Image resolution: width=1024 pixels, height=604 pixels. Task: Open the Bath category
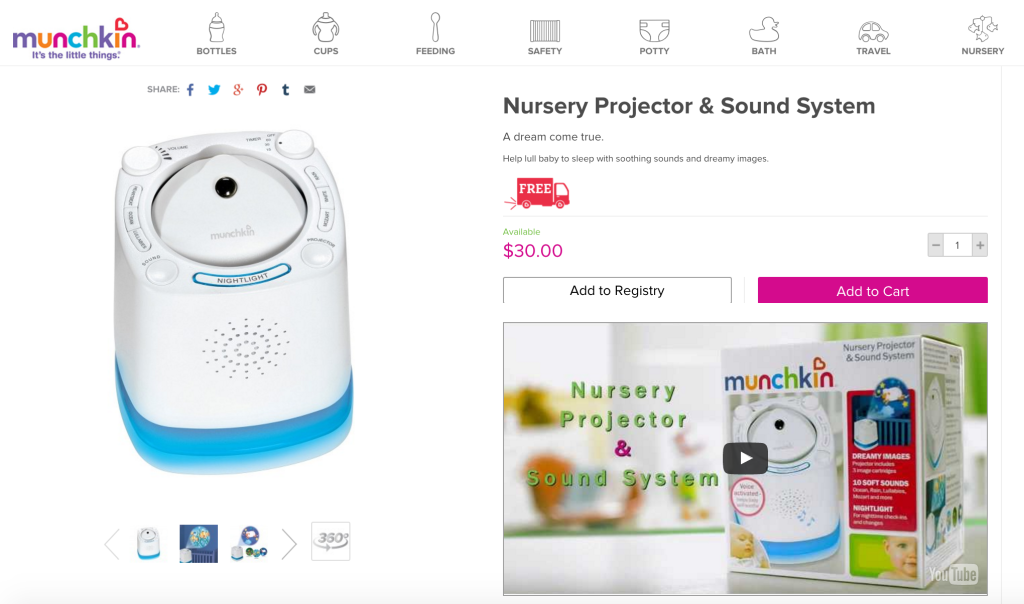(763, 34)
